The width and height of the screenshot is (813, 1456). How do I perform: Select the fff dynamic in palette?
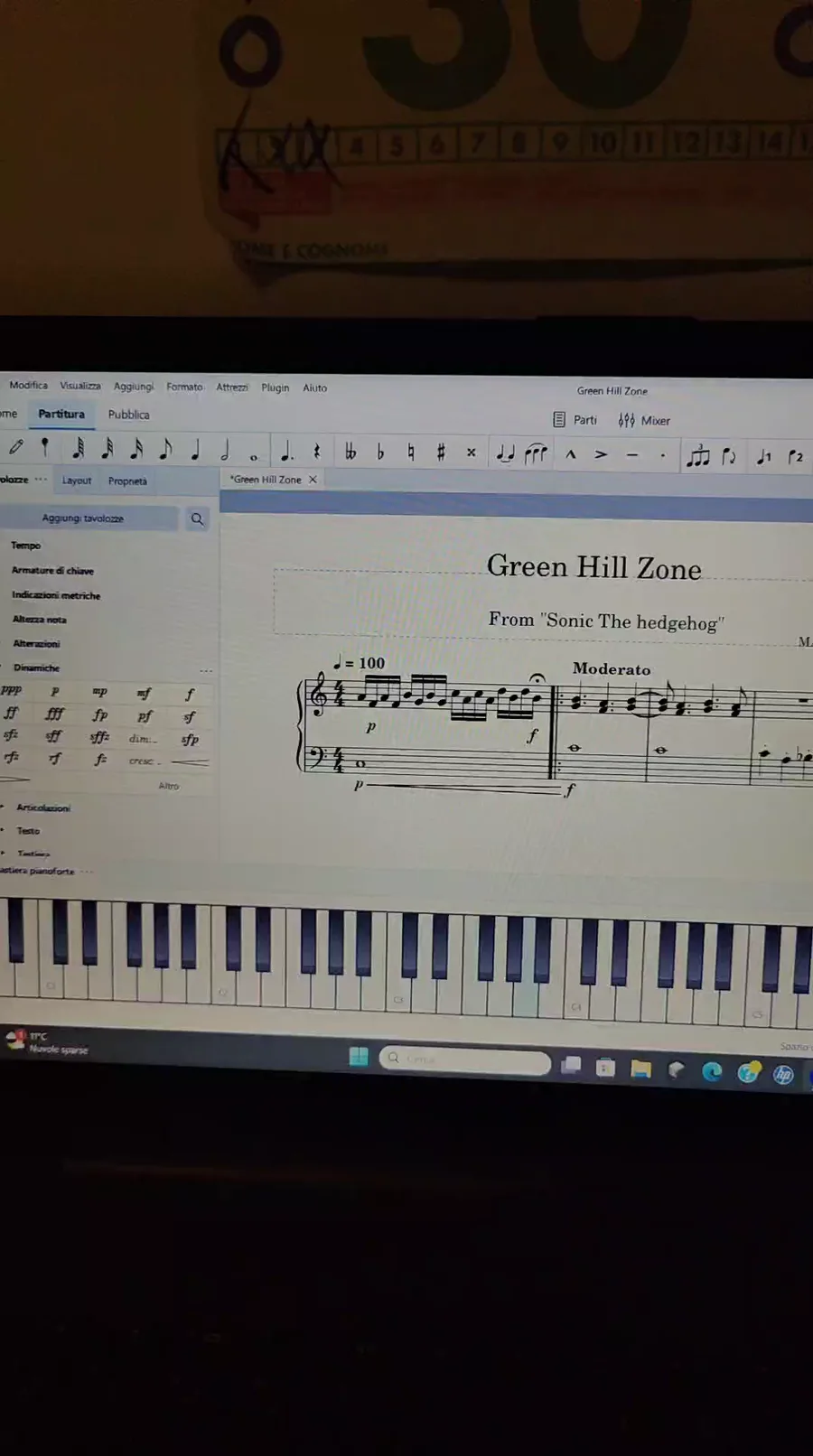[x=54, y=714]
